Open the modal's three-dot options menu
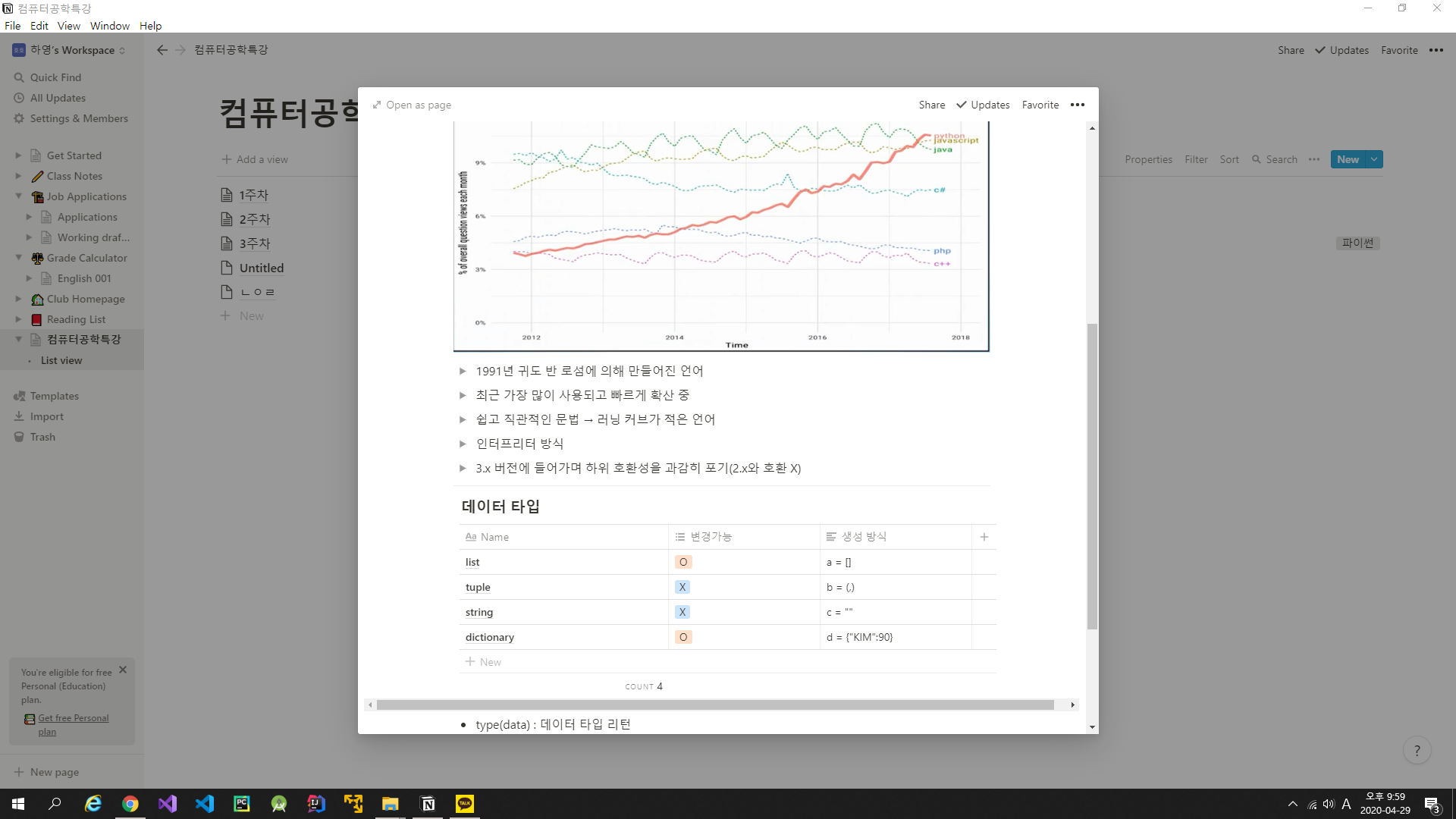This screenshot has height=819, width=1456. coord(1077,105)
